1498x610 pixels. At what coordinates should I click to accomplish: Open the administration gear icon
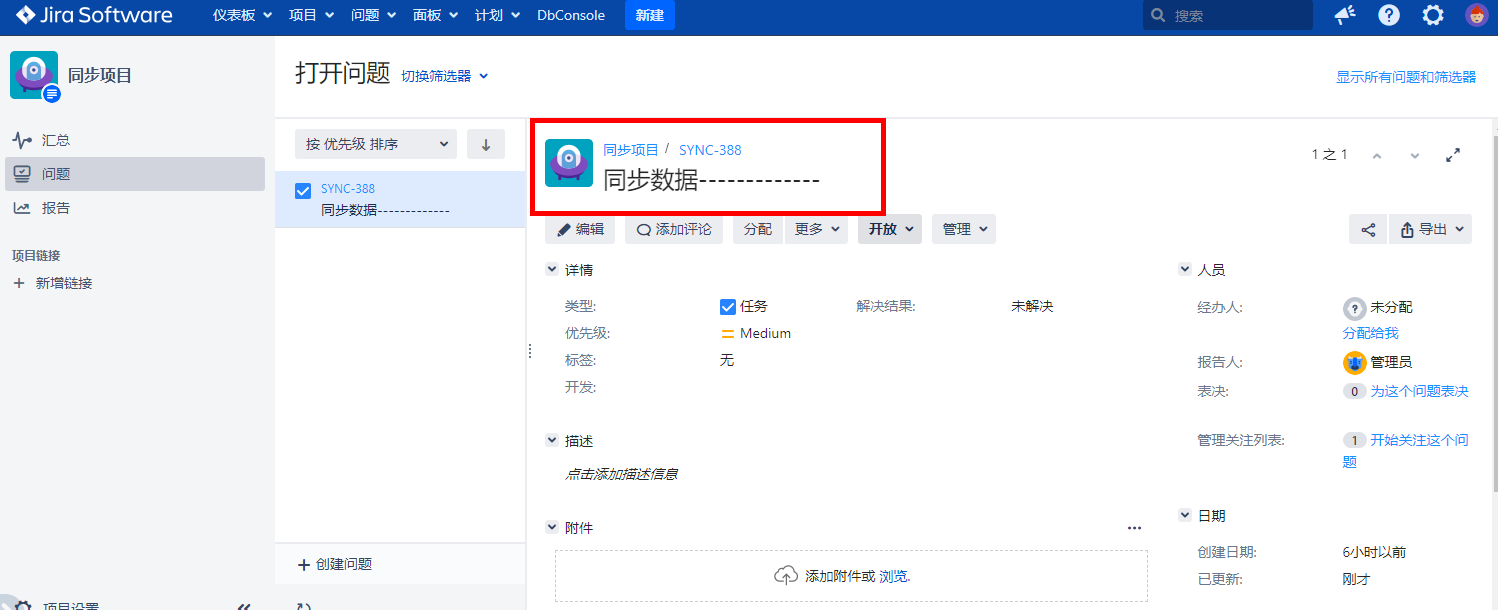coord(1433,15)
